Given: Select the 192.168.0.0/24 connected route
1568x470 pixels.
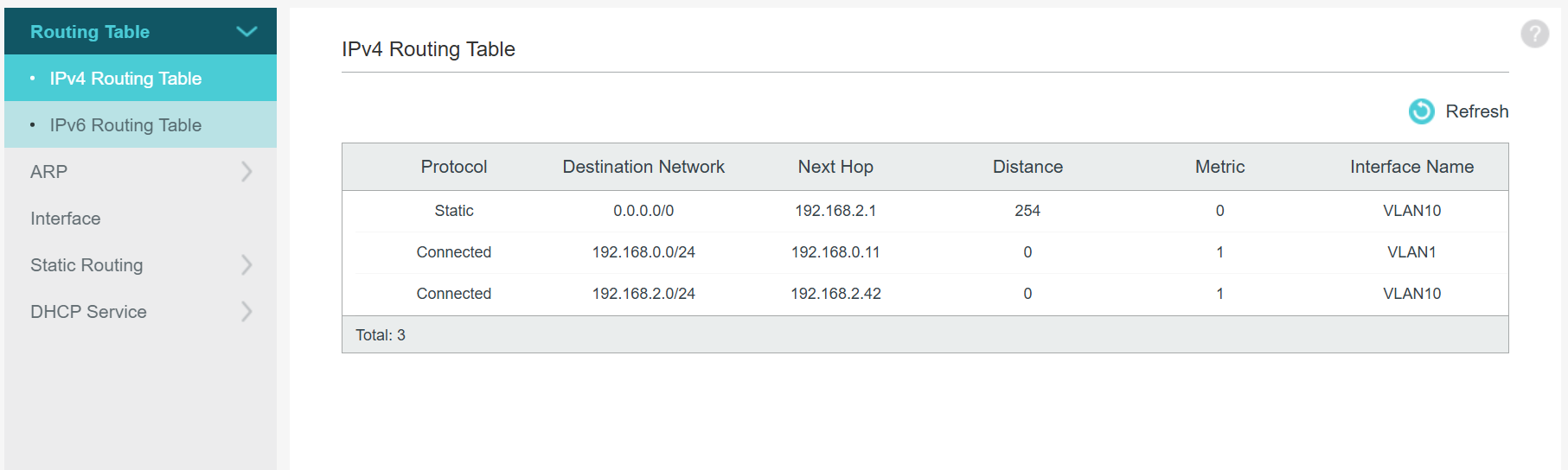Looking at the screenshot, I should click(x=643, y=252).
